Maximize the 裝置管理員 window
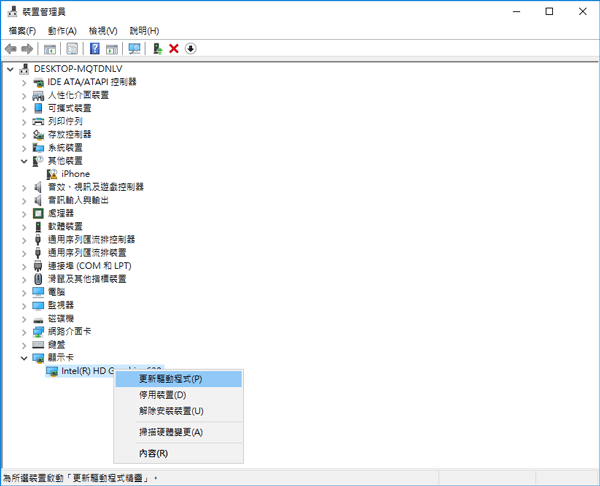Image resolution: width=600 pixels, height=486 pixels. 549,11
